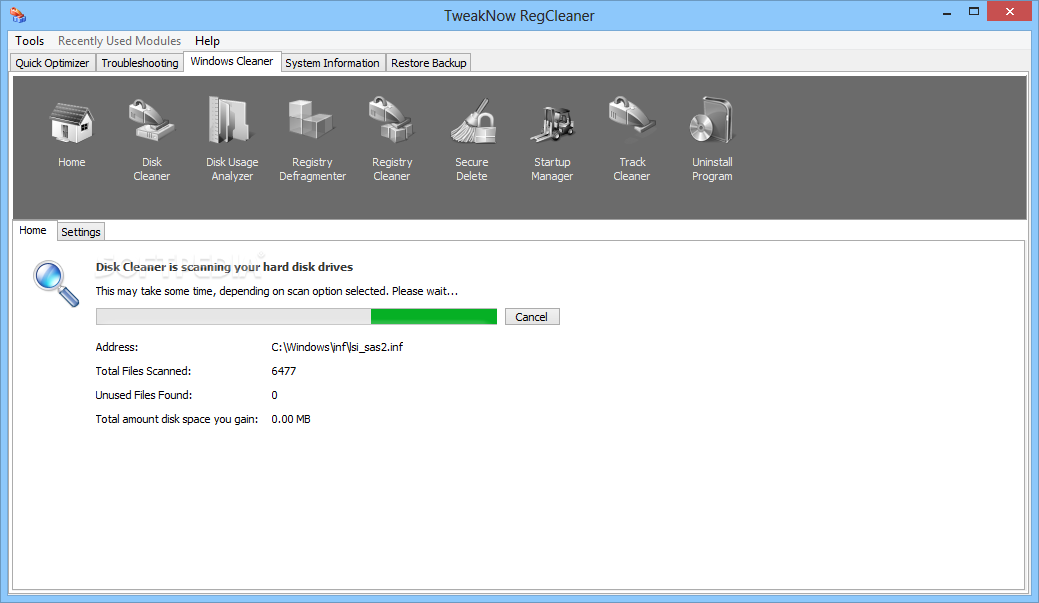Click the magnifying glass scan icon
1039x603 pixels.
pyautogui.click(x=56, y=284)
